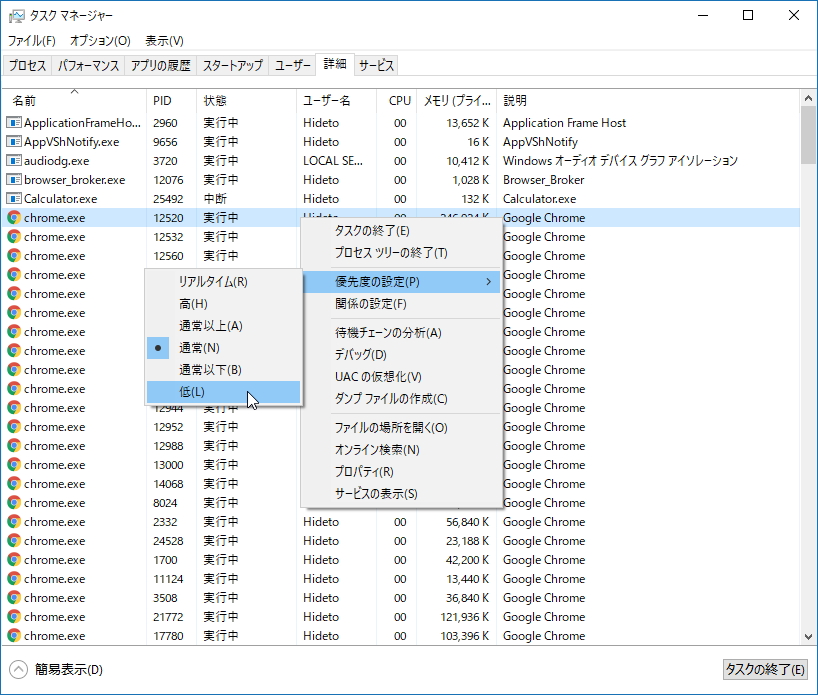The width and height of the screenshot is (818, 695).
Task: Click Chrome icon for PID 12560
Action: coord(14,256)
